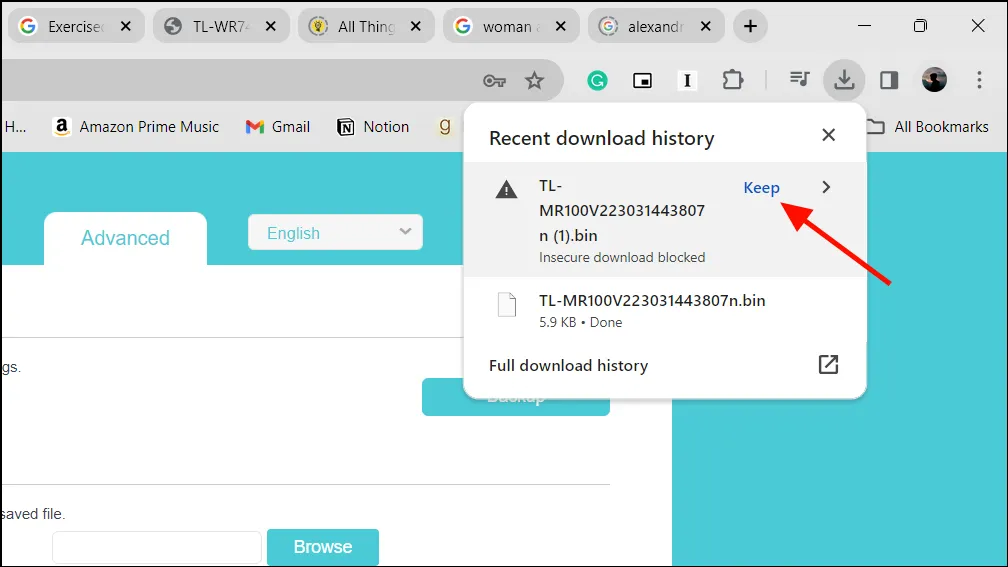1008x567 pixels.
Task: Click the file path input field
Action: tap(157, 548)
